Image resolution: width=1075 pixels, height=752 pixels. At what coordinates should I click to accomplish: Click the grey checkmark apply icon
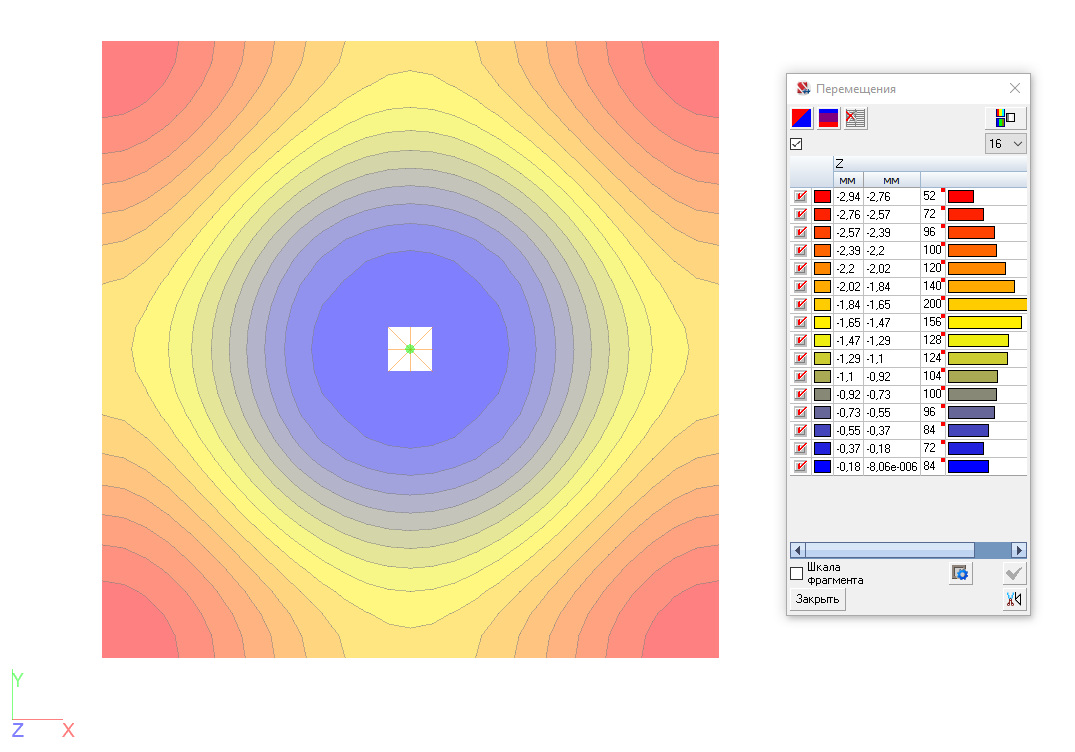1014,573
